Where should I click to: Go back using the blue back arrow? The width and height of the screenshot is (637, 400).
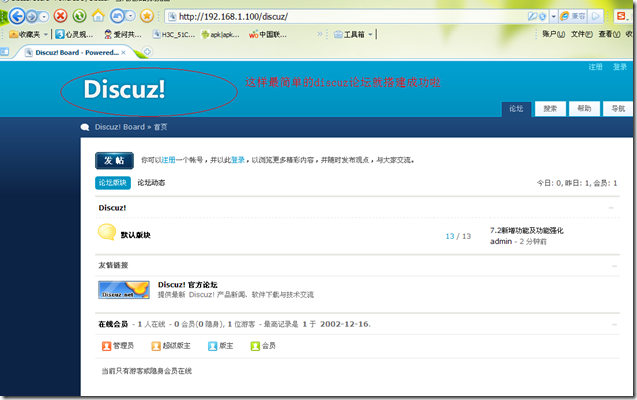17,16
